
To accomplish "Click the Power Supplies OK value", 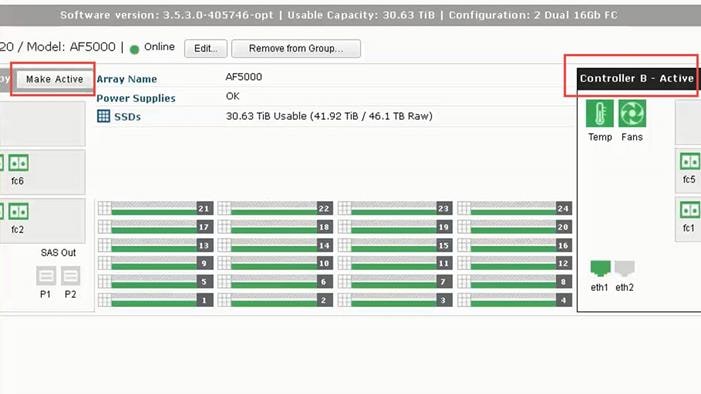I will click(232, 96).
